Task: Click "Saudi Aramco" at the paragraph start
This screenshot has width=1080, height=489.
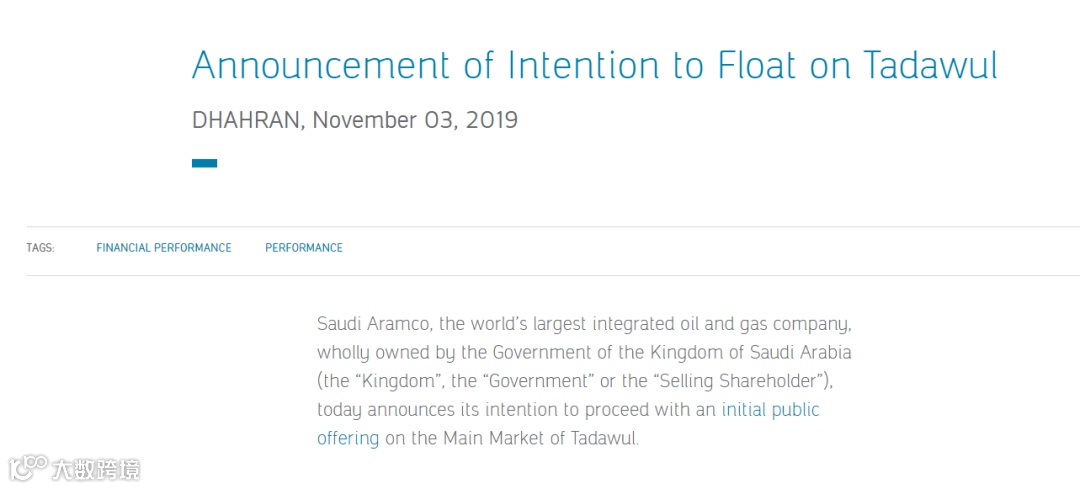Action: point(373,324)
